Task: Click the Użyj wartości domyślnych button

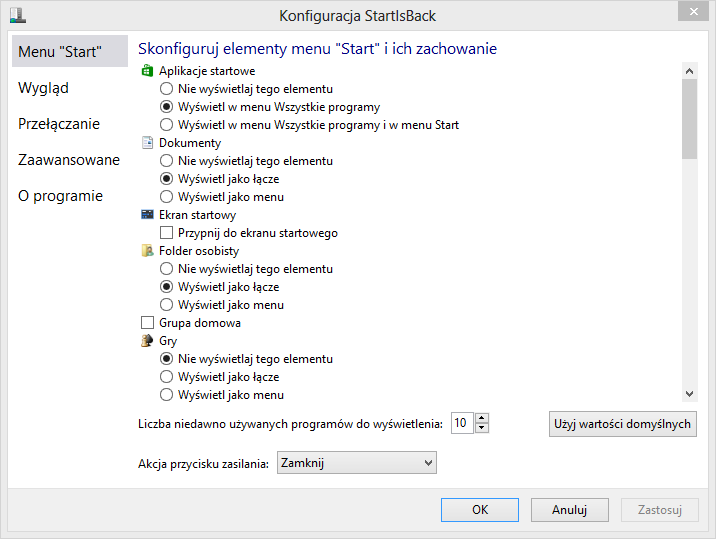Action: pyautogui.click(x=622, y=424)
